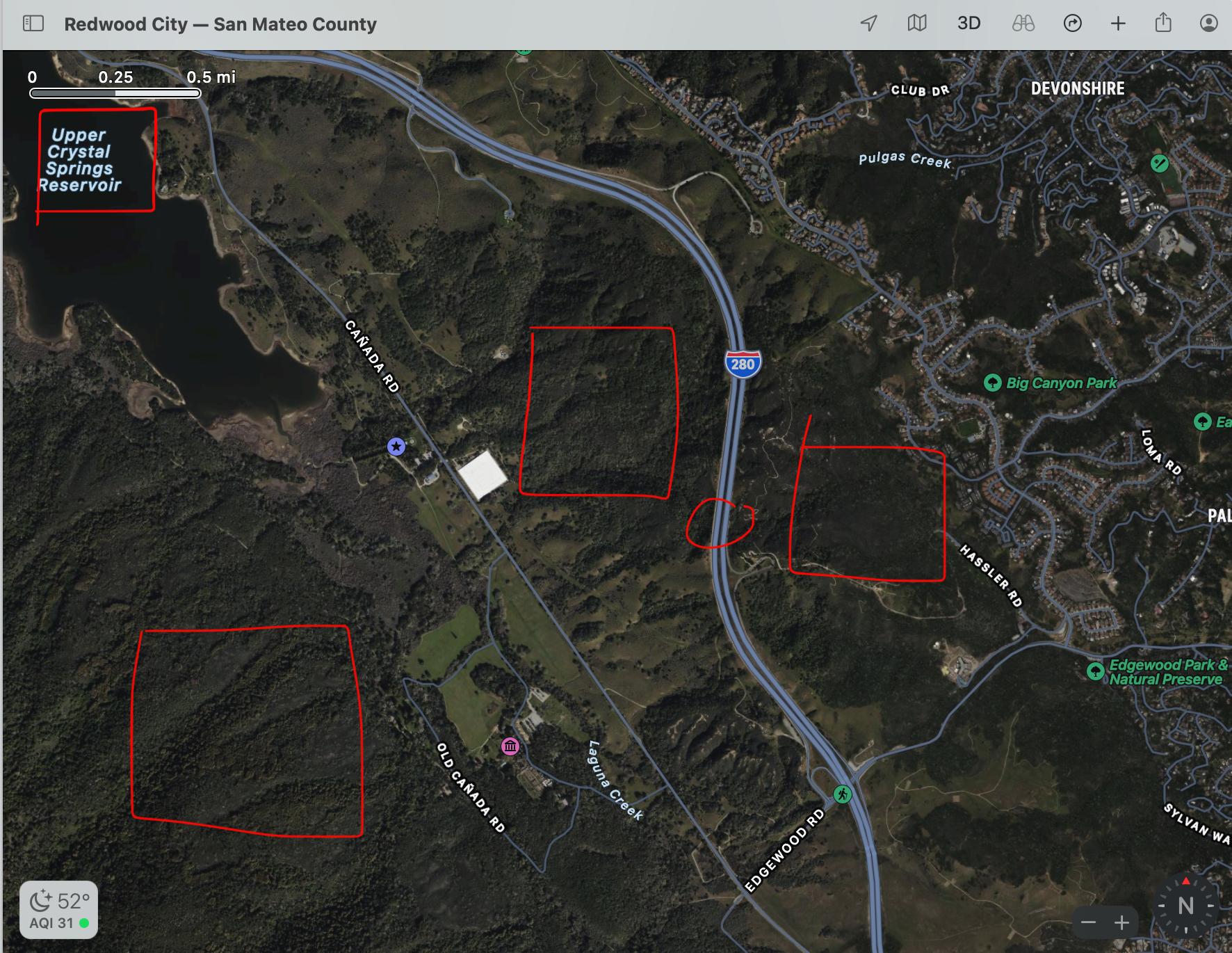This screenshot has height=953, width=1232.
Task: Click the current location arrow icon
Action: pos(868,24)
